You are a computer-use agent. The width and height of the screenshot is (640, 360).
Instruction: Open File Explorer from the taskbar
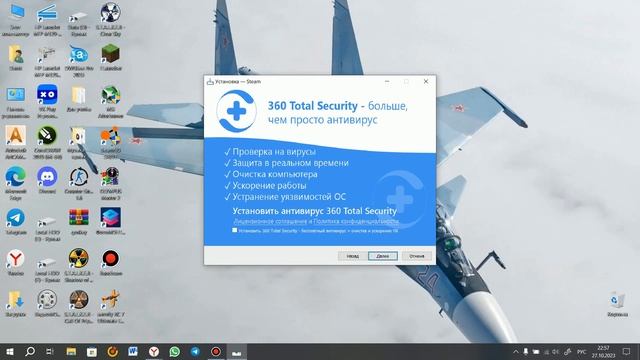[x=71, y=351]
